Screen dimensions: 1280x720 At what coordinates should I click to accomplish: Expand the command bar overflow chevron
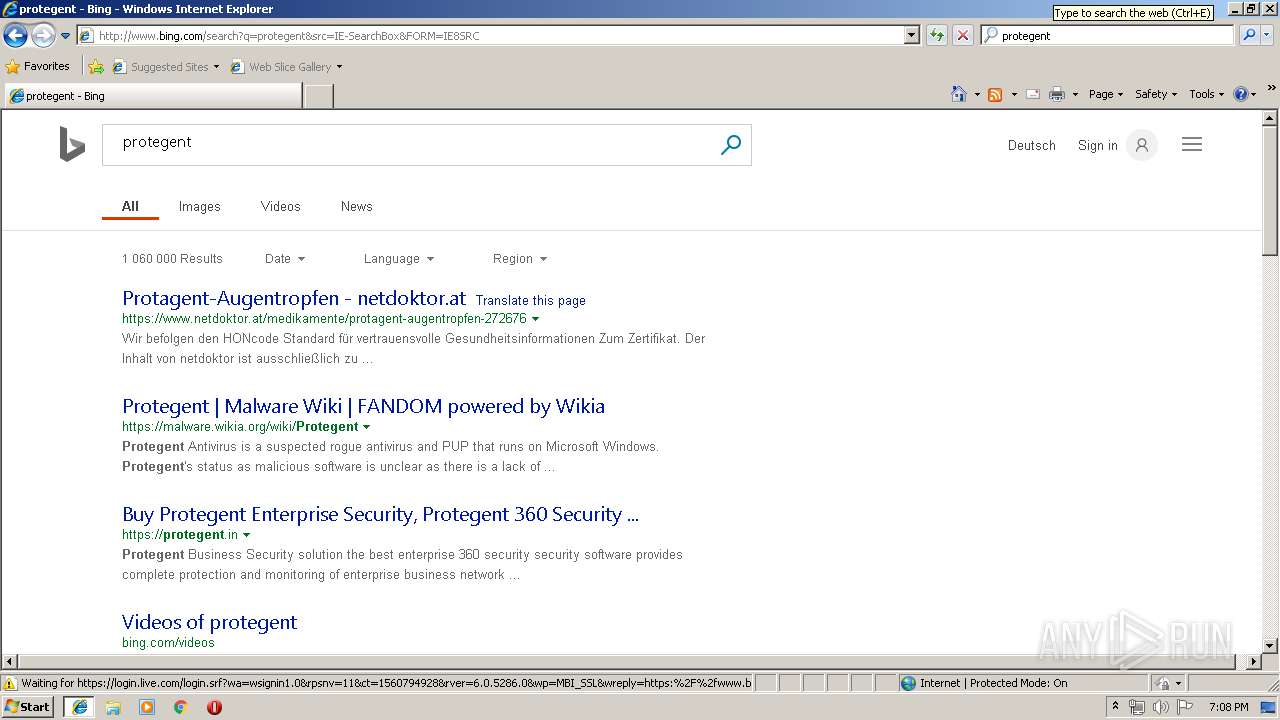pyautogui.click(x=1272, y=89)
